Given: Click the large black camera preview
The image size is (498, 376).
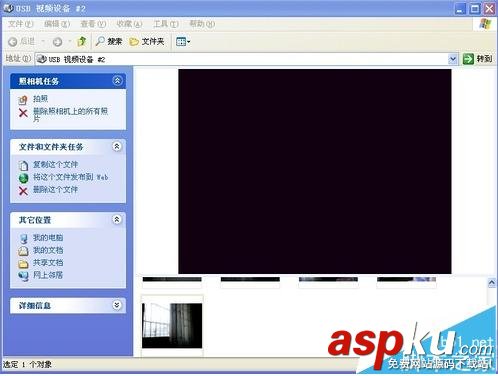Looking at the screenshot, I should (x=315, y=171).
